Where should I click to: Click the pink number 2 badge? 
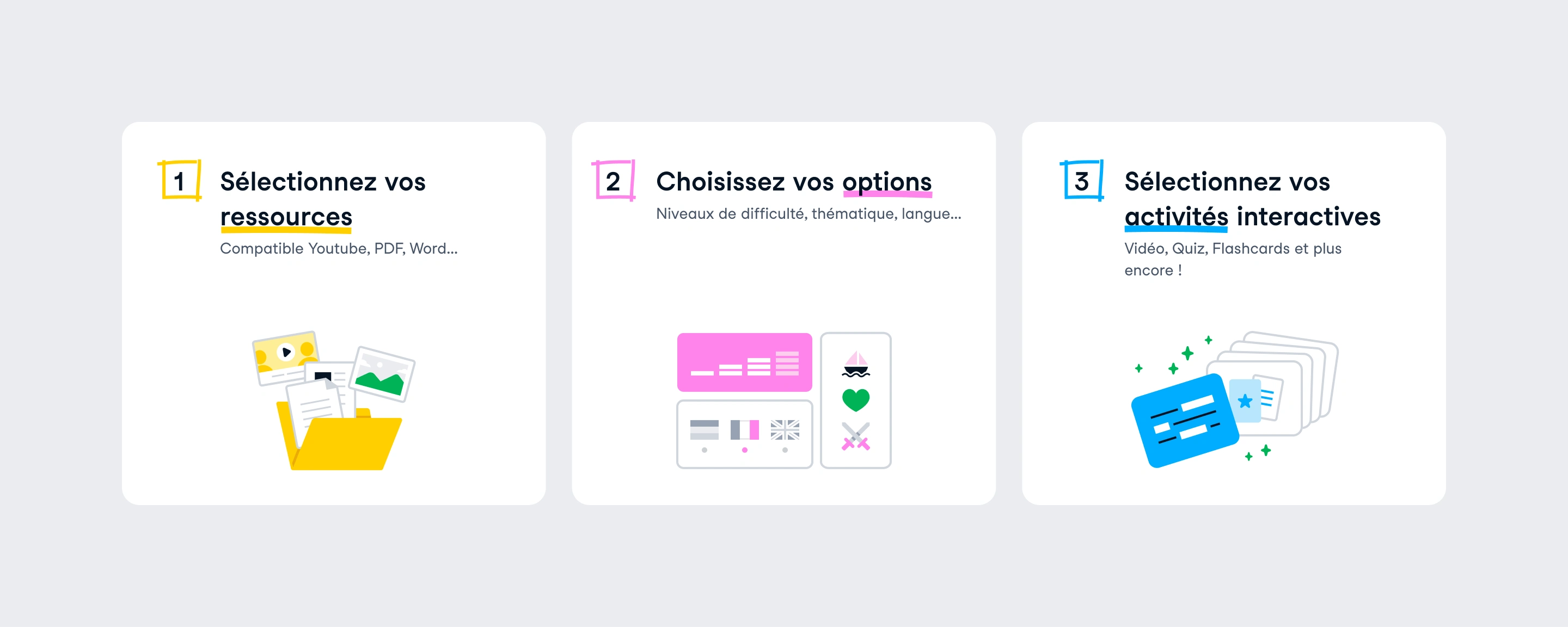(614, 180)
